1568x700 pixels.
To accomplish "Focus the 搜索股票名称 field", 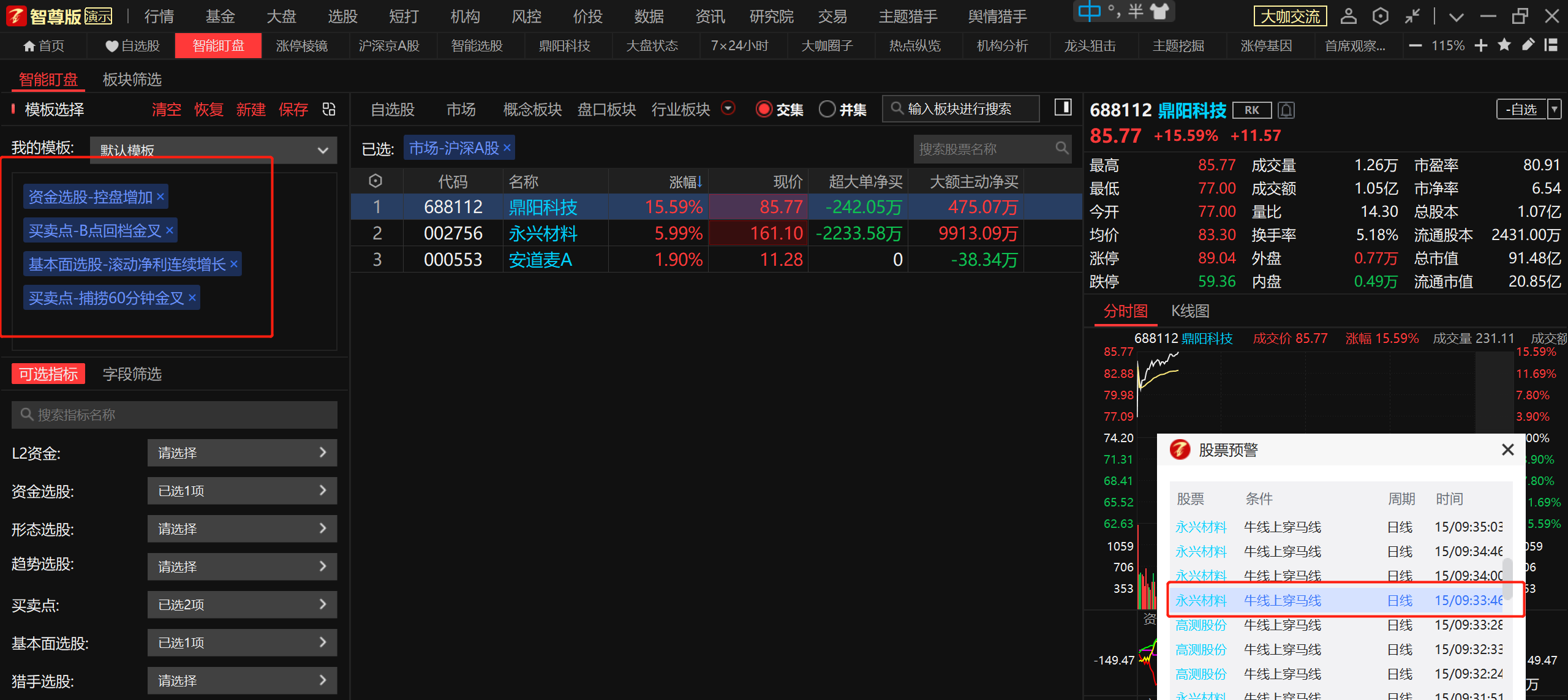I will pyautogui.click(x=992, y=149).
